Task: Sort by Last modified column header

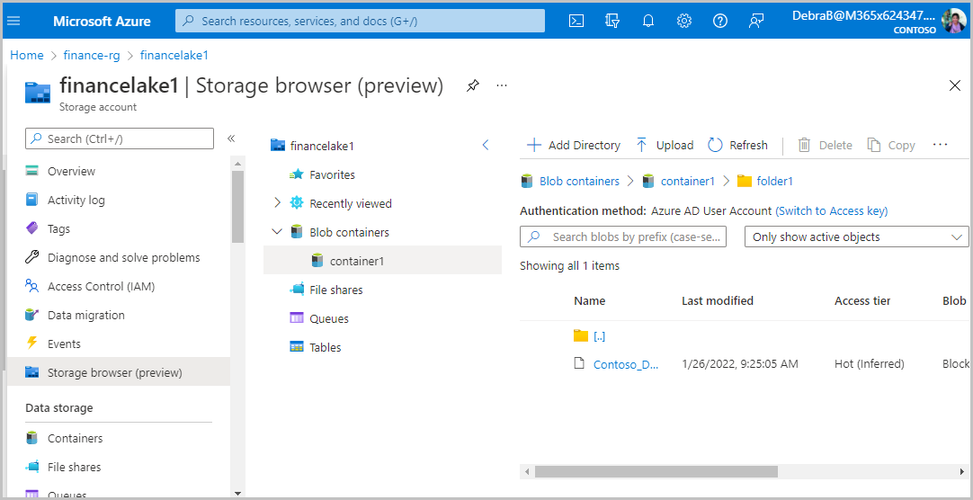Action: point(717,301)
